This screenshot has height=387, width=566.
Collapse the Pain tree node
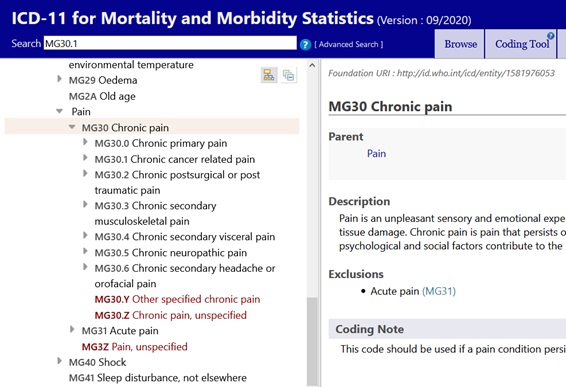pyautogui.click(x=60, y=111)
